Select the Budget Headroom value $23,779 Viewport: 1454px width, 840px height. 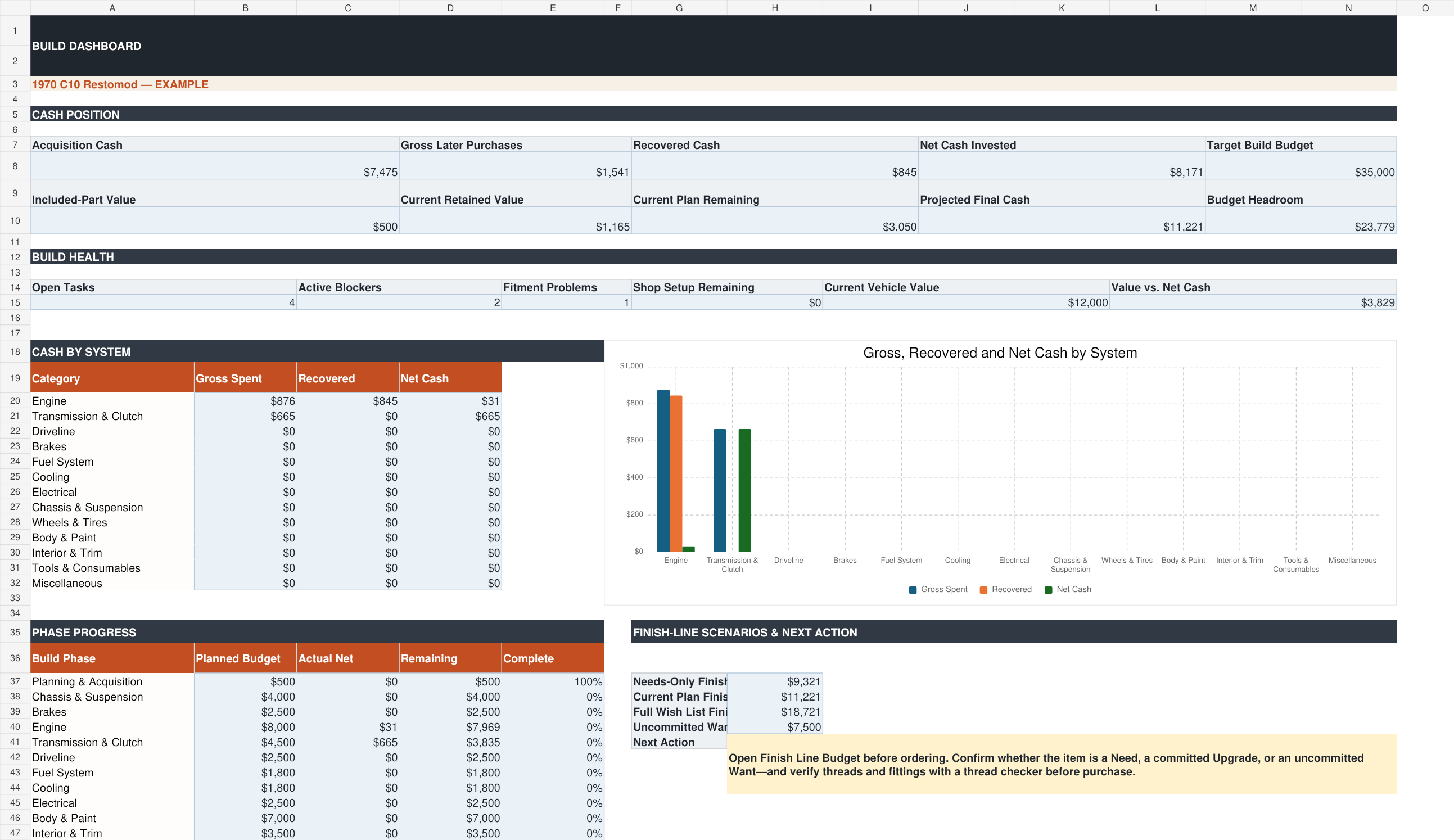coord(1301,220)
